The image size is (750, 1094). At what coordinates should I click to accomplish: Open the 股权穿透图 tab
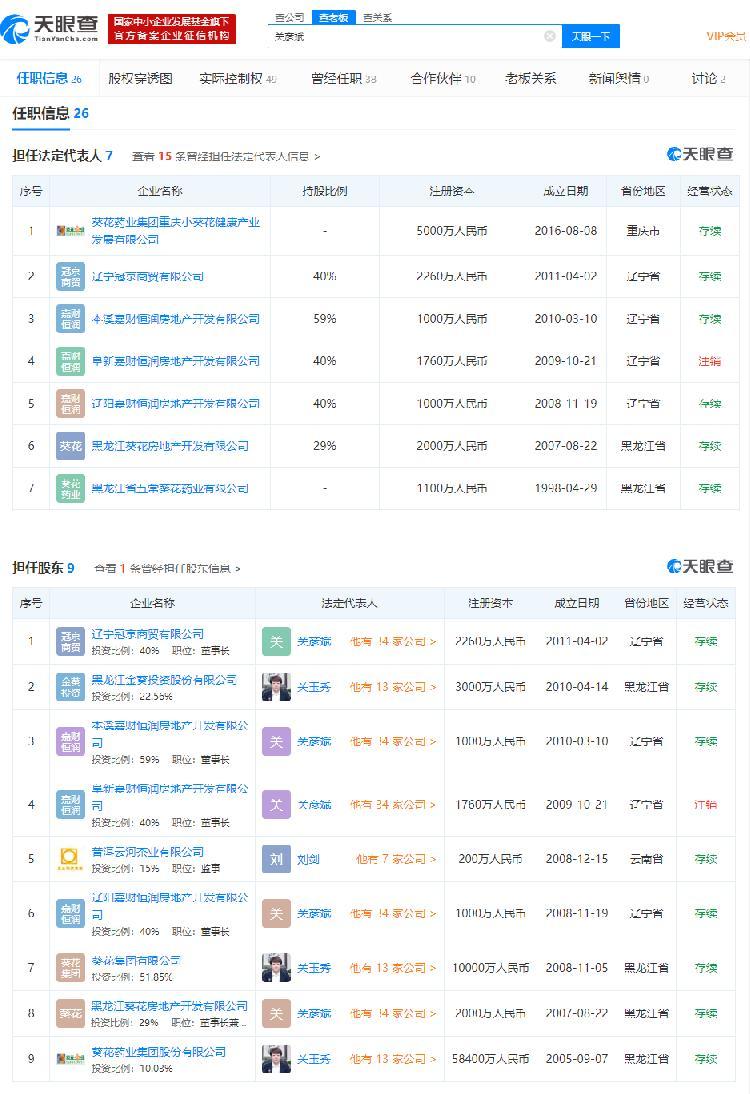[x=140, y=78]
